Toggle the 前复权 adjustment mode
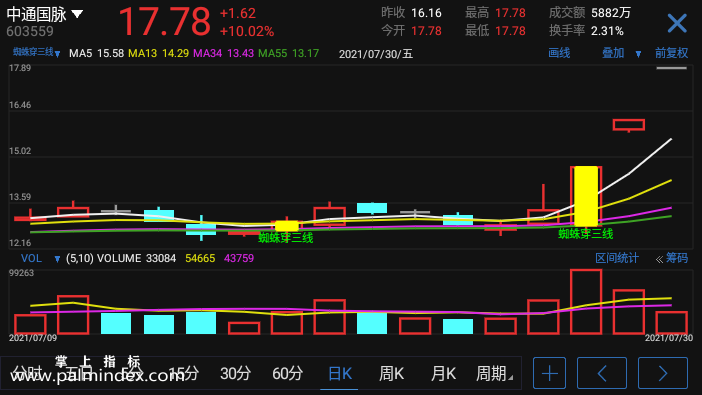Viewport: 702px width, 395px height. [x=671, y=53]
